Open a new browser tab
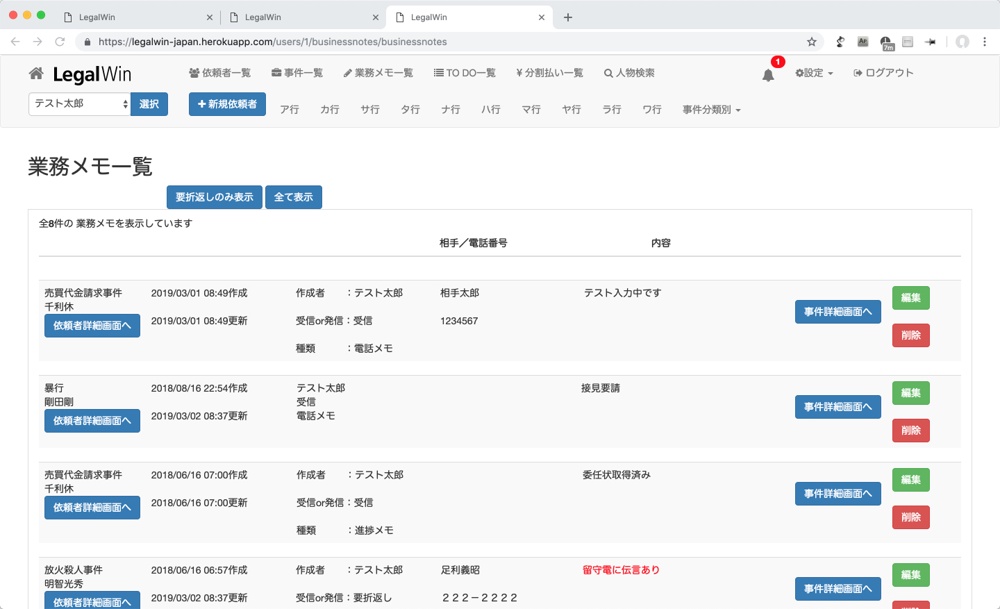Screen dimensions: 1000x609 point(568,17)
